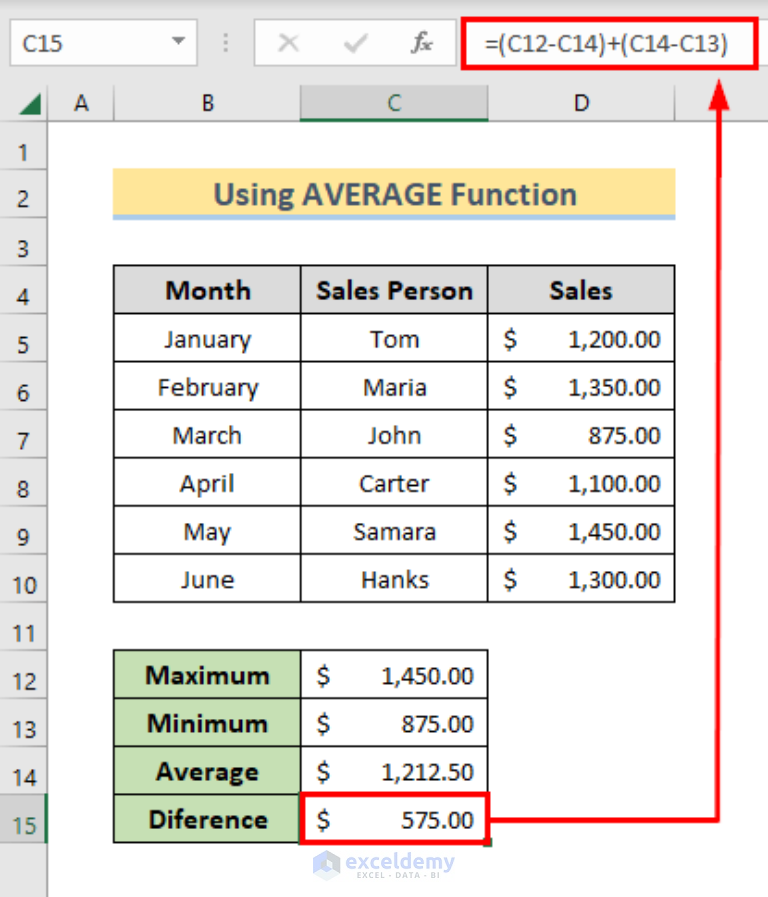Click the formula bar with =(C12-C14)+(C14-C13)
The height and width of the screenshot is (897, 768).
609,43
